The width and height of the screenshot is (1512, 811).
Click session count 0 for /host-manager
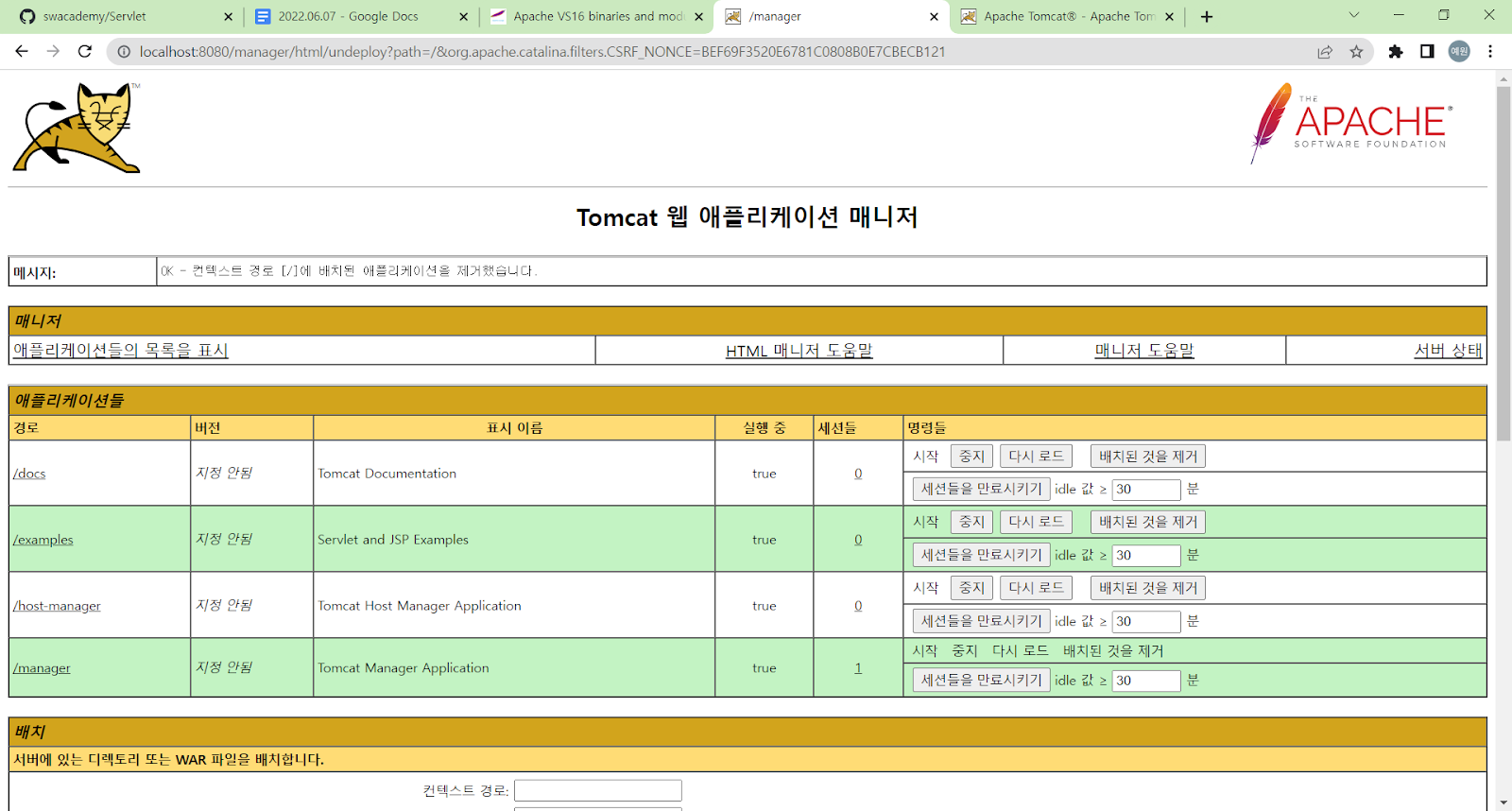pyautogui.click(x=858, y=606)
